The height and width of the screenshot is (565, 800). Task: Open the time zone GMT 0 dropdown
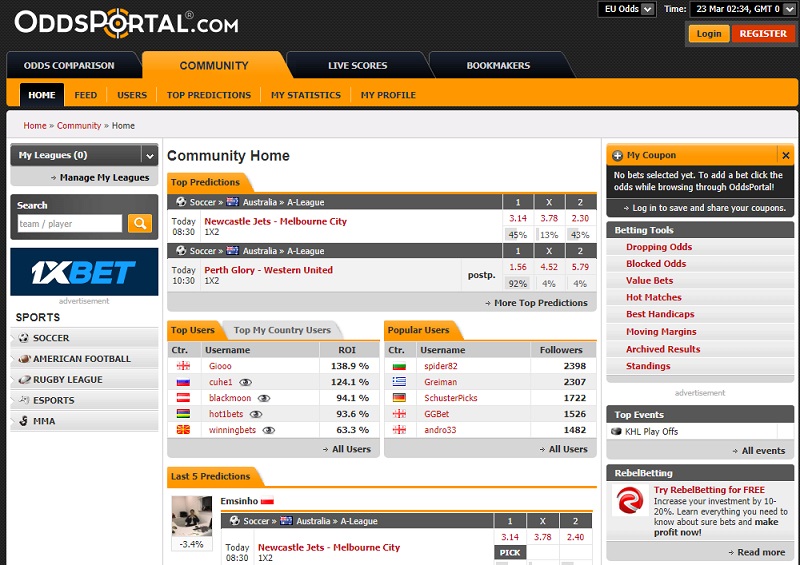[742, 9]
